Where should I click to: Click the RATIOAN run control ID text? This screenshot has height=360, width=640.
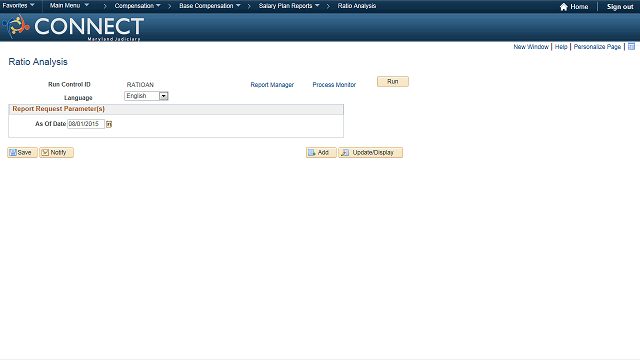140,84
